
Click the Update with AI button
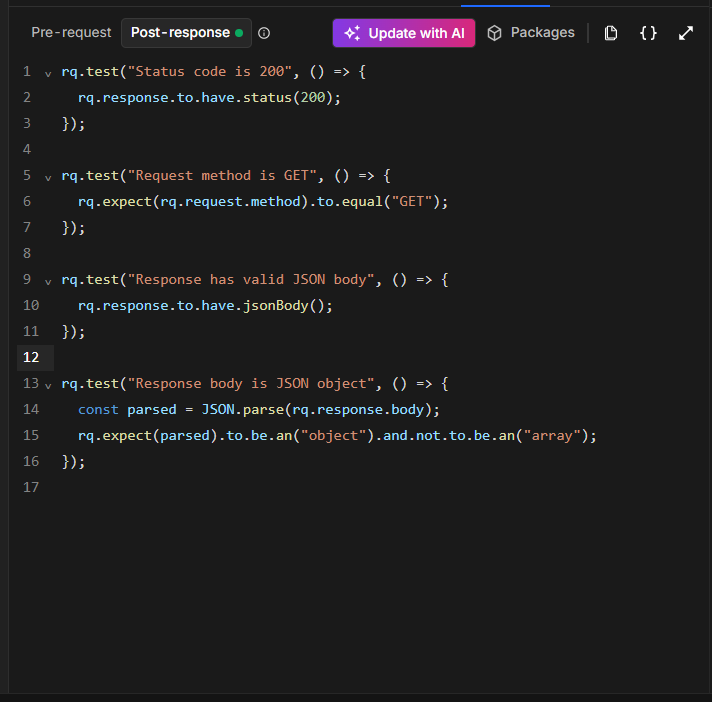(x=404, y=33)
